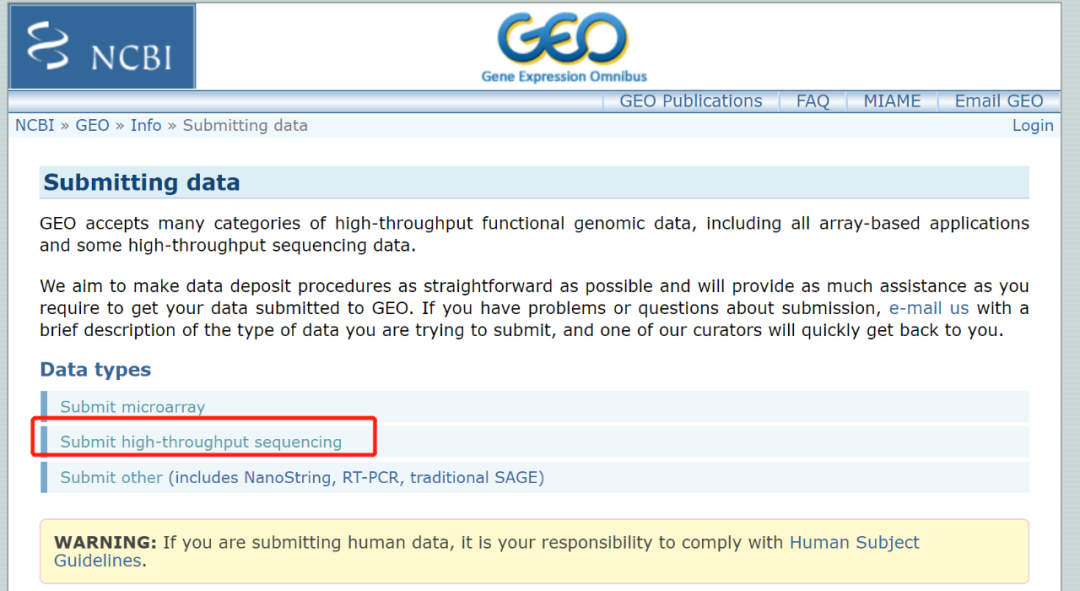Choose Submit microarray
This screenshot has width=1080, height=591.
tap(132, 407)
